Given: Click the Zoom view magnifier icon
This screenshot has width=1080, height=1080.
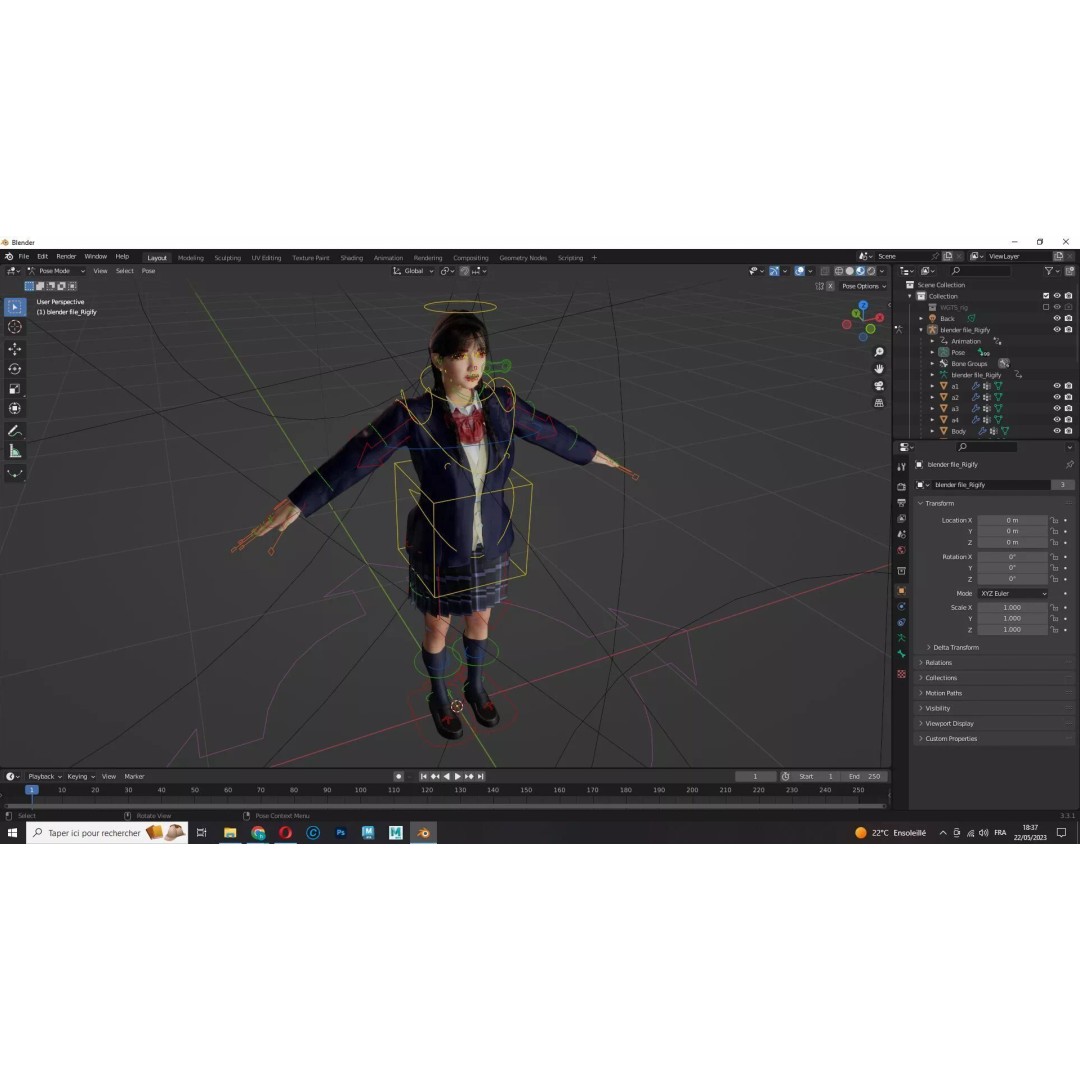Looking at the screenshot, I should [x=879, y=352].
